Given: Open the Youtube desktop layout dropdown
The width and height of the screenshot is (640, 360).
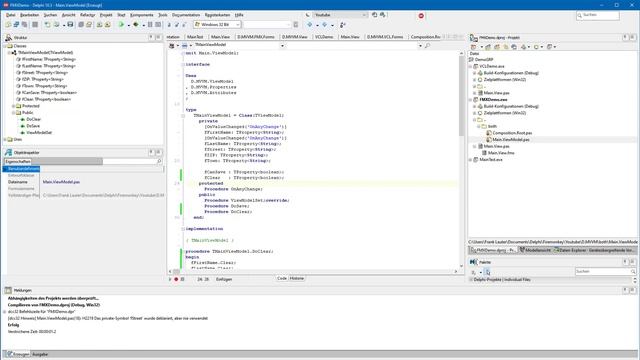Looking at the screenshot, I should click(340, 15).
